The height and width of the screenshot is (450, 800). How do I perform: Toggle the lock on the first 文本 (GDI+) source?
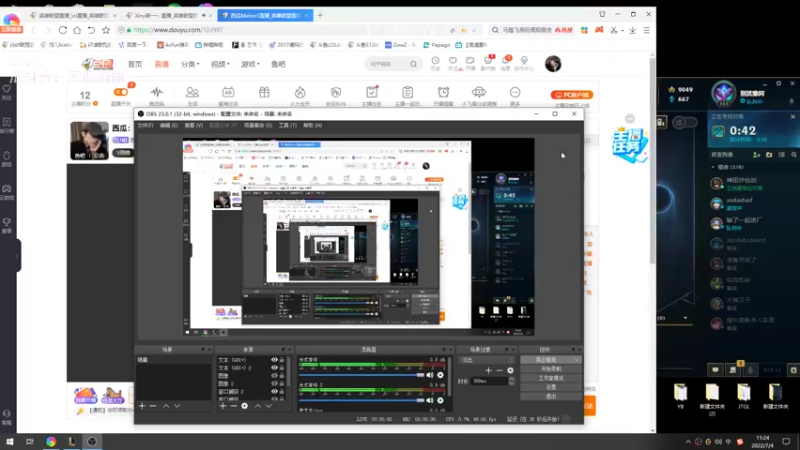pyautogui.click(x=282, y=360)
